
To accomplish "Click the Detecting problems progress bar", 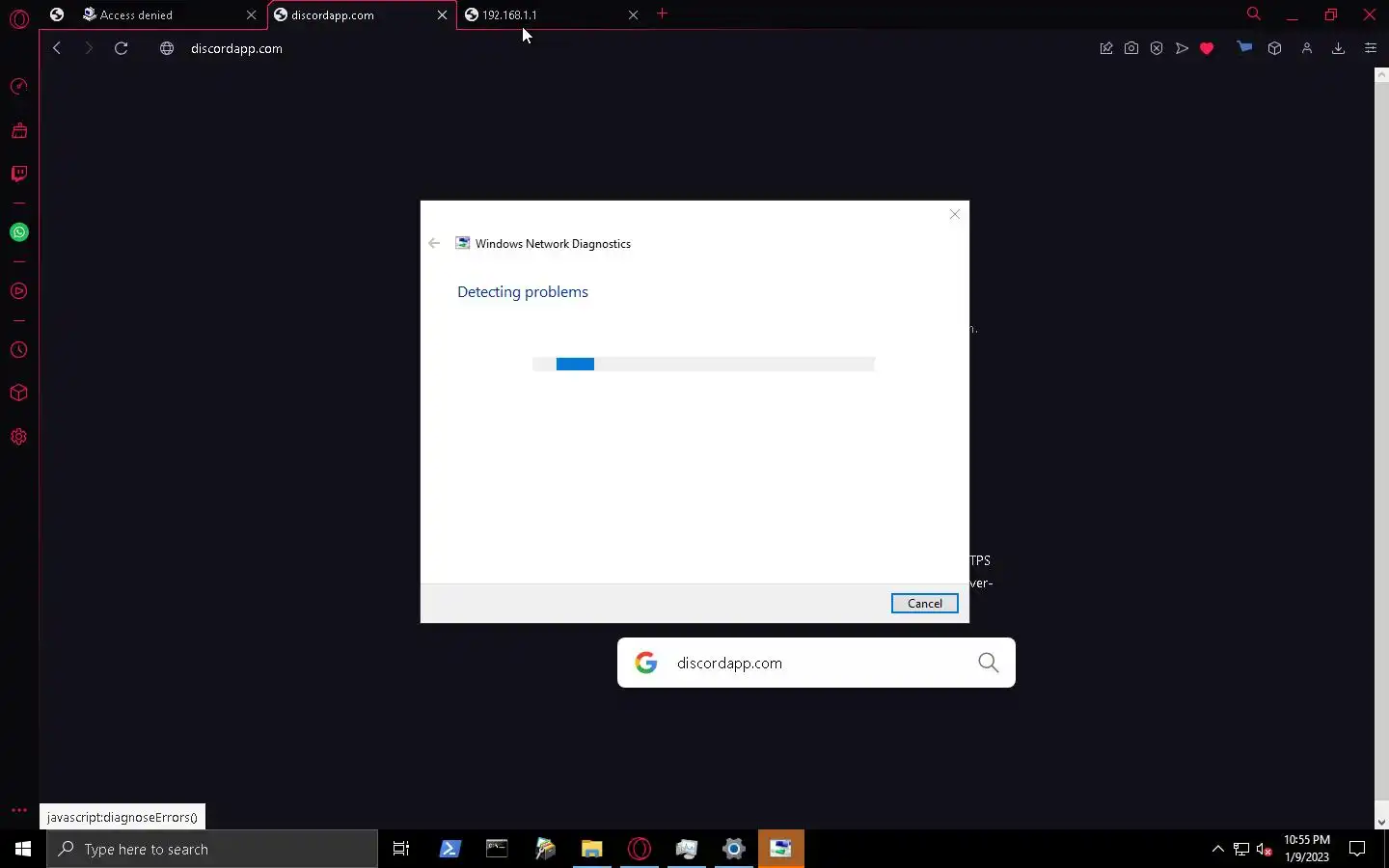I will [703, 364].
